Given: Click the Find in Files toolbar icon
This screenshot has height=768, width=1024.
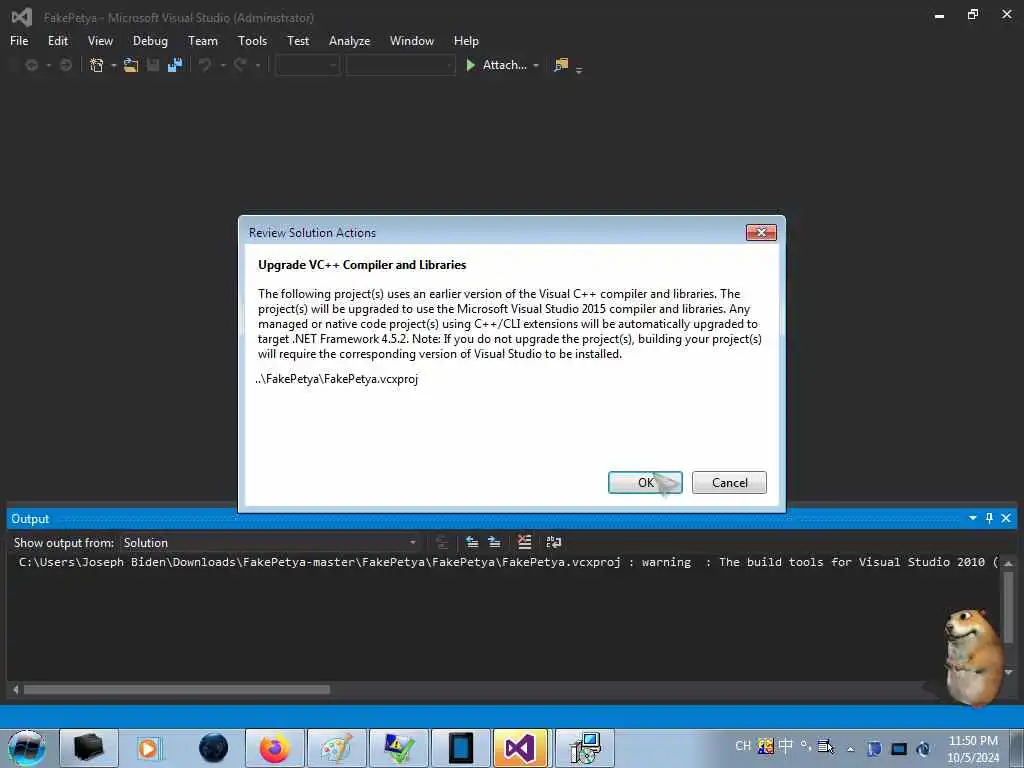Looking at the screenshot, I should pos(561,65).
